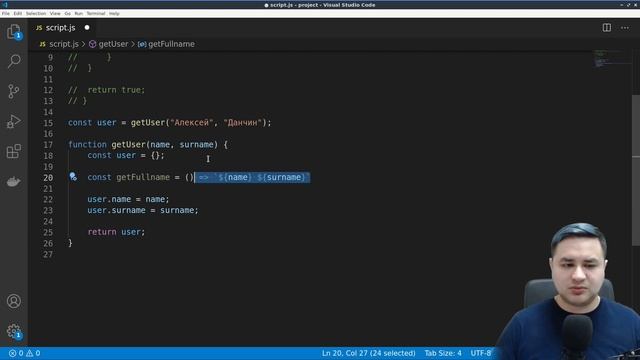
Task: Open the Accounts menu icon
Action: tap(13, 301)
